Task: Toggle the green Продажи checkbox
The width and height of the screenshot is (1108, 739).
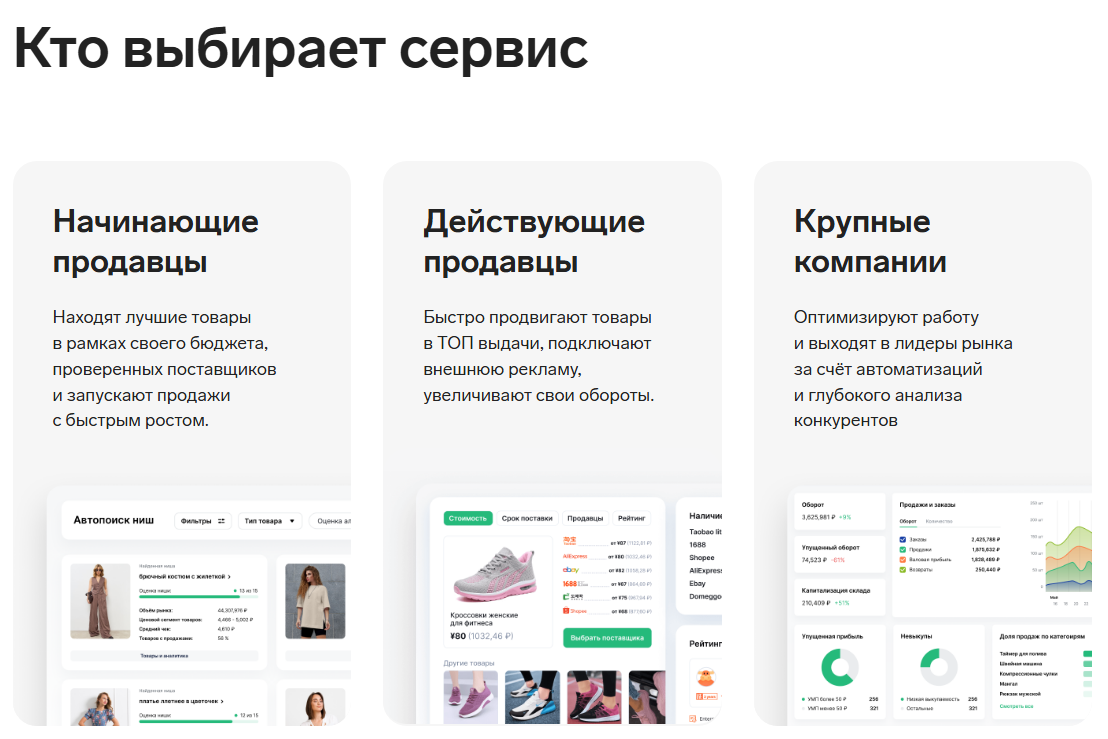Action: [x=902, y=549]
